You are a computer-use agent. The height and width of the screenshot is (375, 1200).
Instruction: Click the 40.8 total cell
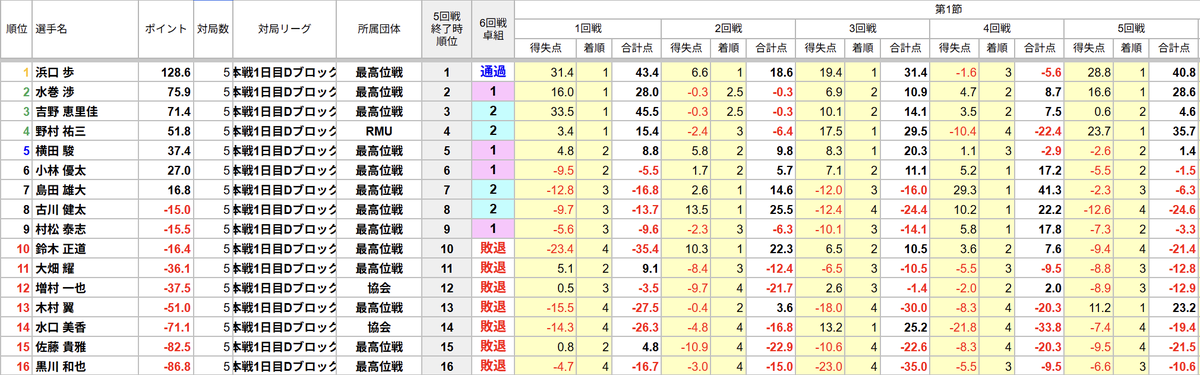pos(1174,72)
